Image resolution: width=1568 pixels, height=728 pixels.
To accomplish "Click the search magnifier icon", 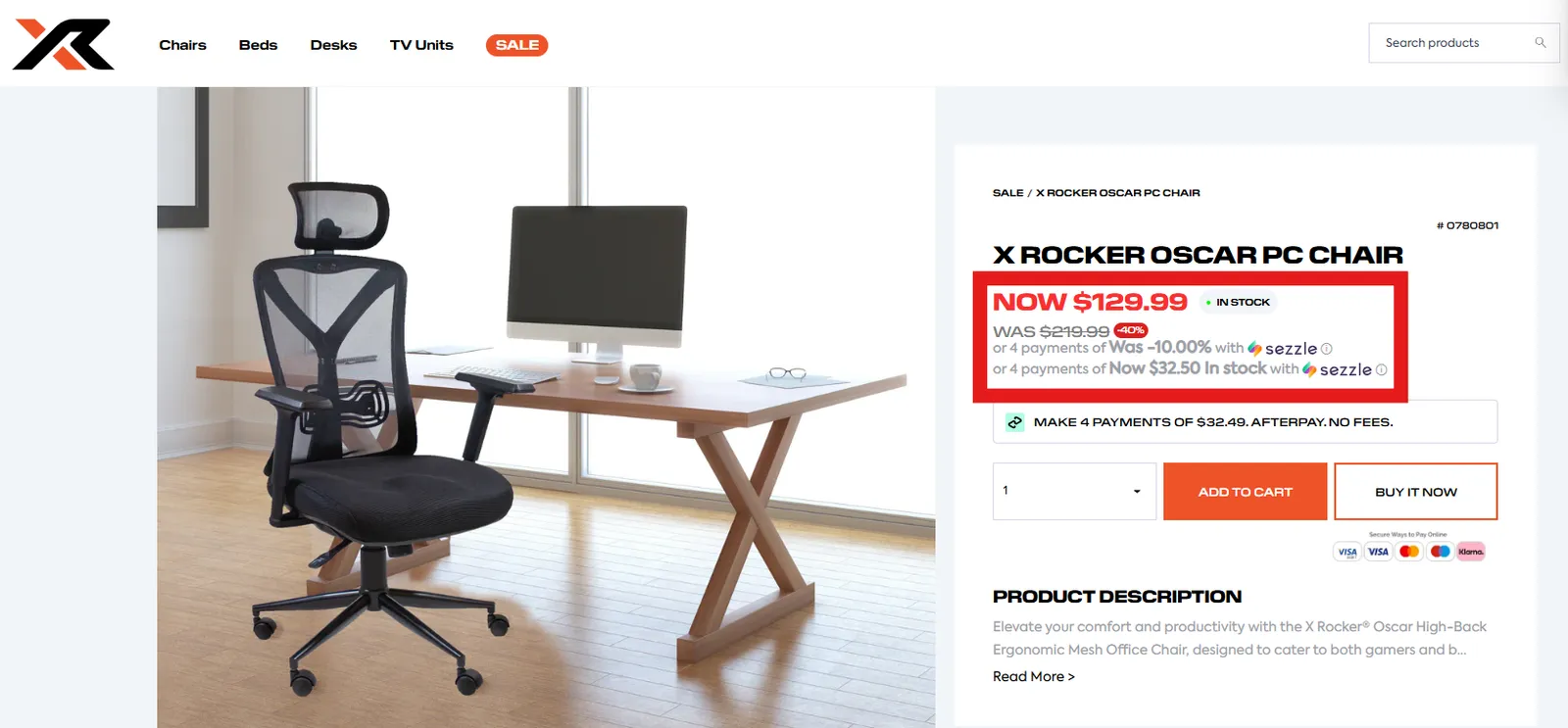I will 1540,43.
